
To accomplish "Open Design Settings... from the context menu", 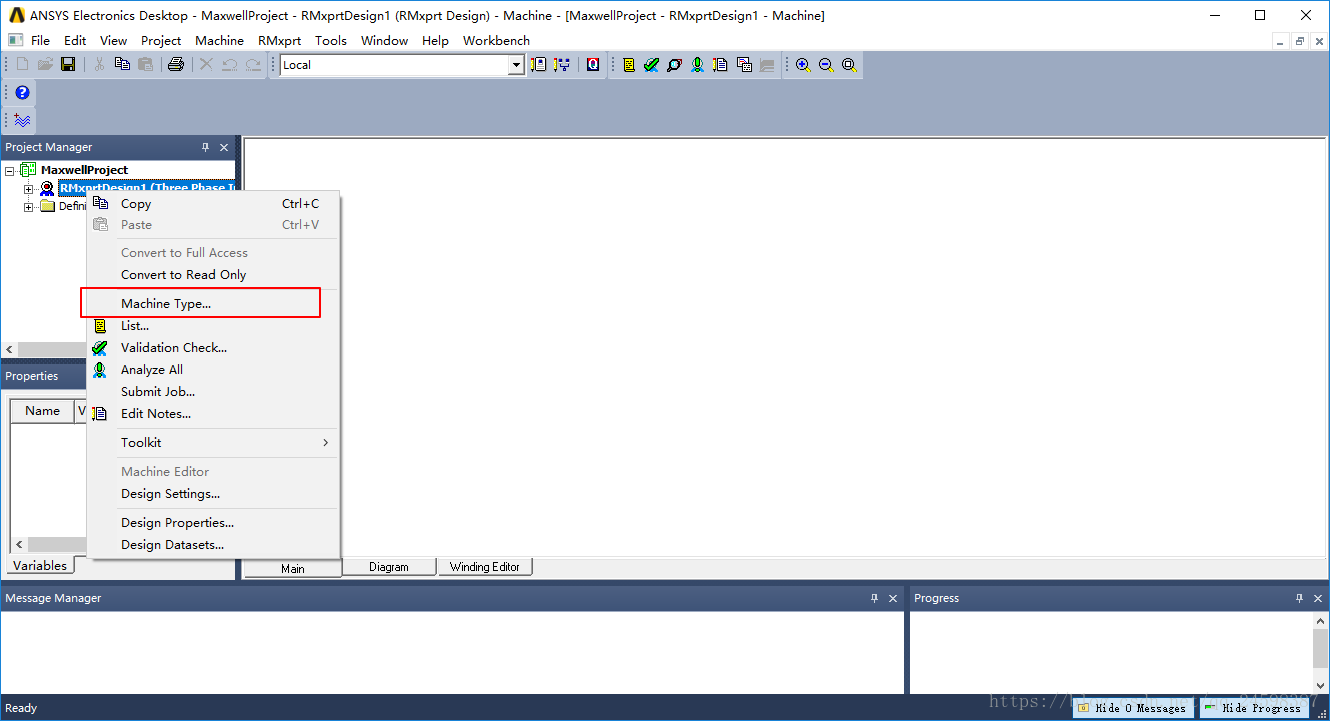I will [212, 493].
